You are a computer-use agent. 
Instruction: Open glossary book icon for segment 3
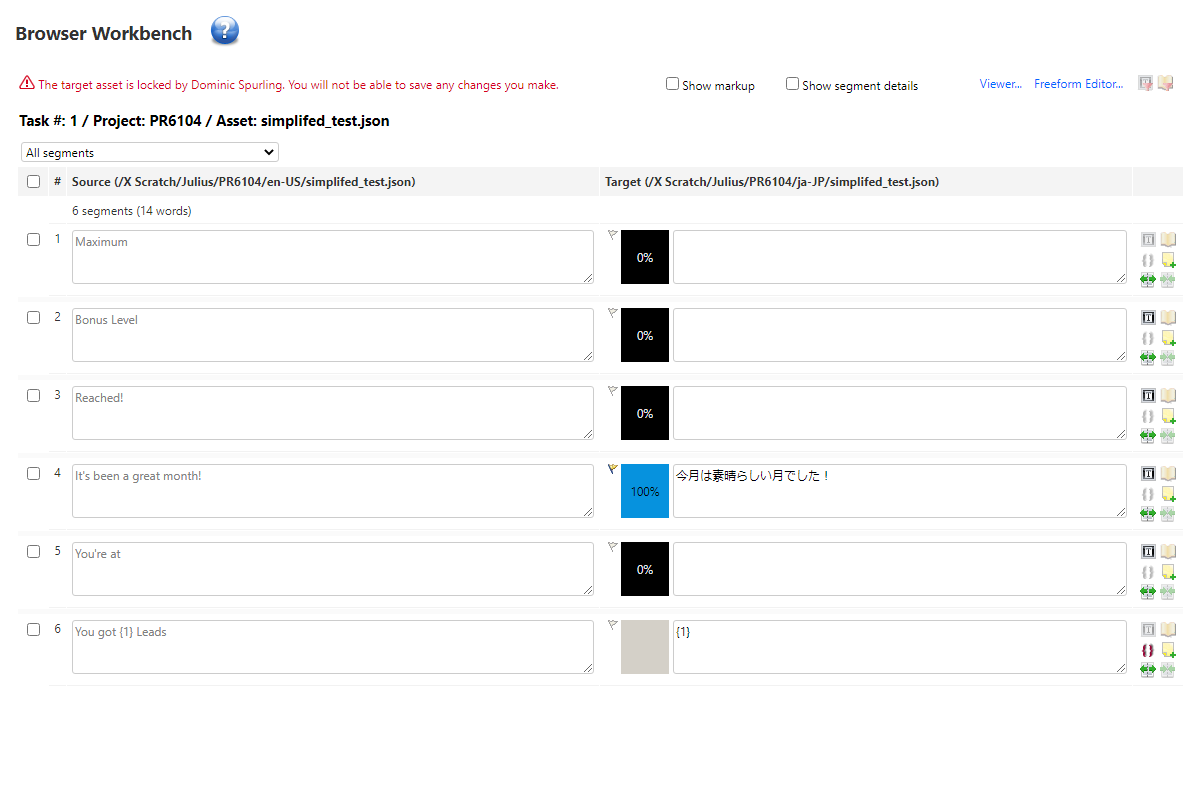(x=1168, y=396)
